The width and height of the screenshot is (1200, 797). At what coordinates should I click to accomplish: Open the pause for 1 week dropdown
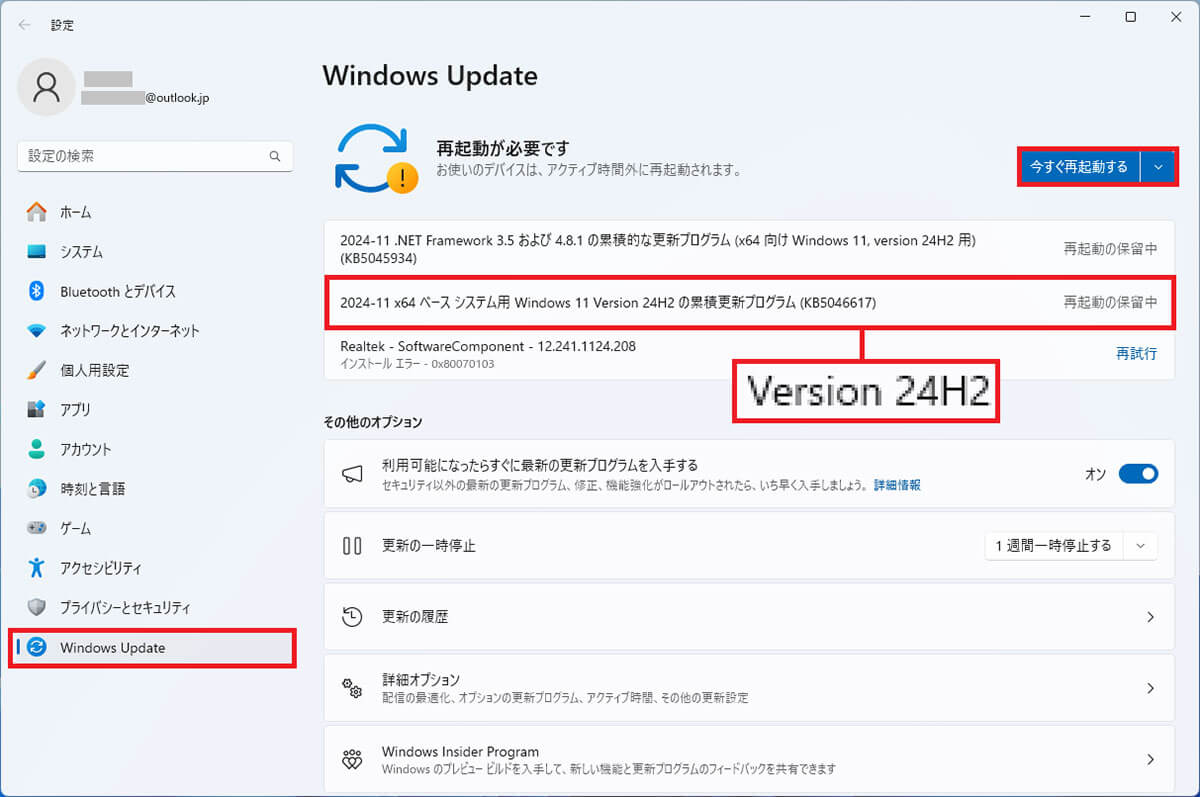1071,546
